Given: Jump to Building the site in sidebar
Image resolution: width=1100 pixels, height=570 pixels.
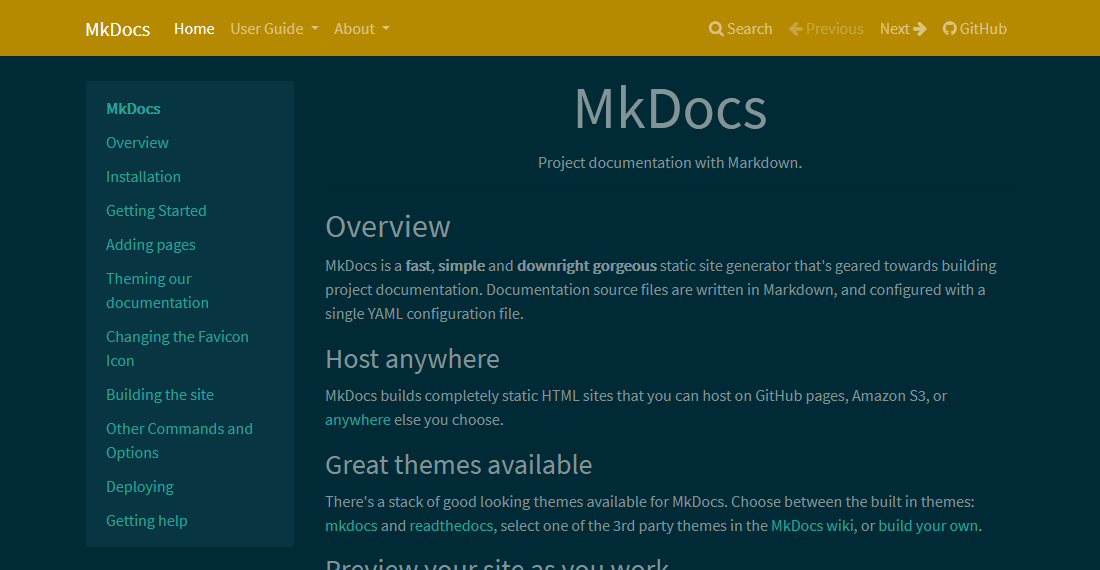Looking at the screenshot, I should click(x=160, y=395).
